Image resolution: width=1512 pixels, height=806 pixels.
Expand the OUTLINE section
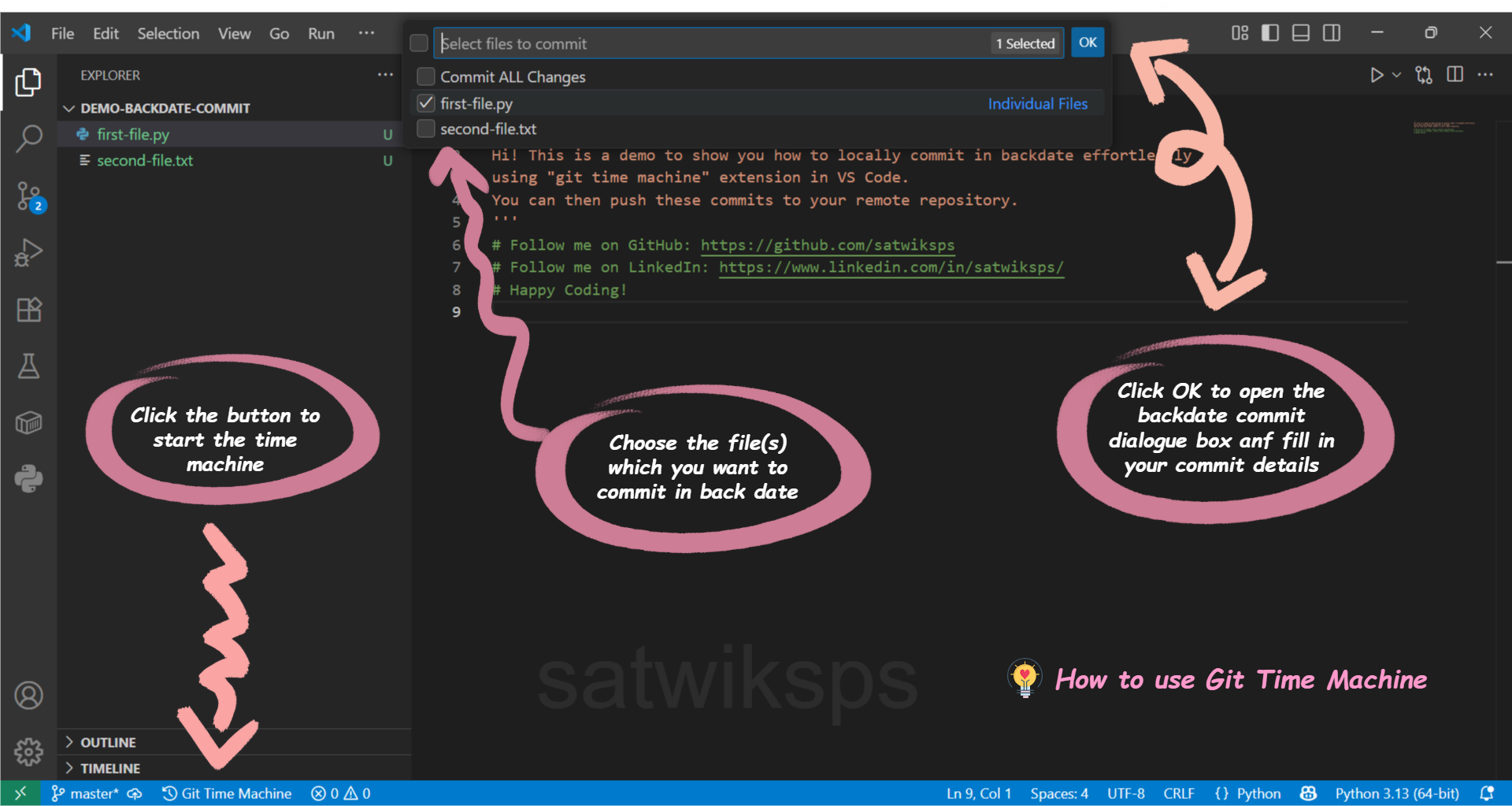pyautogui.click(x=108, y=742)
